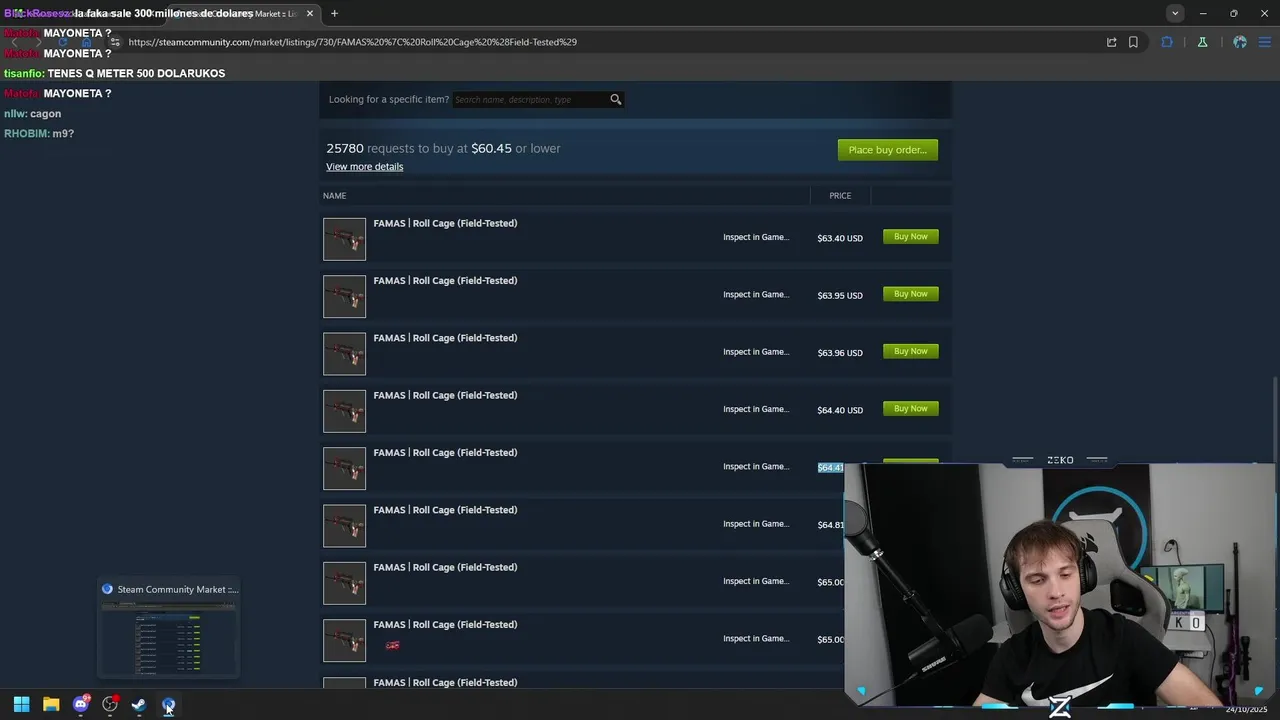The image size is (1280, 720).
Task: Click the search magnifier icon next to item search
Action: (x=616, y=99)
